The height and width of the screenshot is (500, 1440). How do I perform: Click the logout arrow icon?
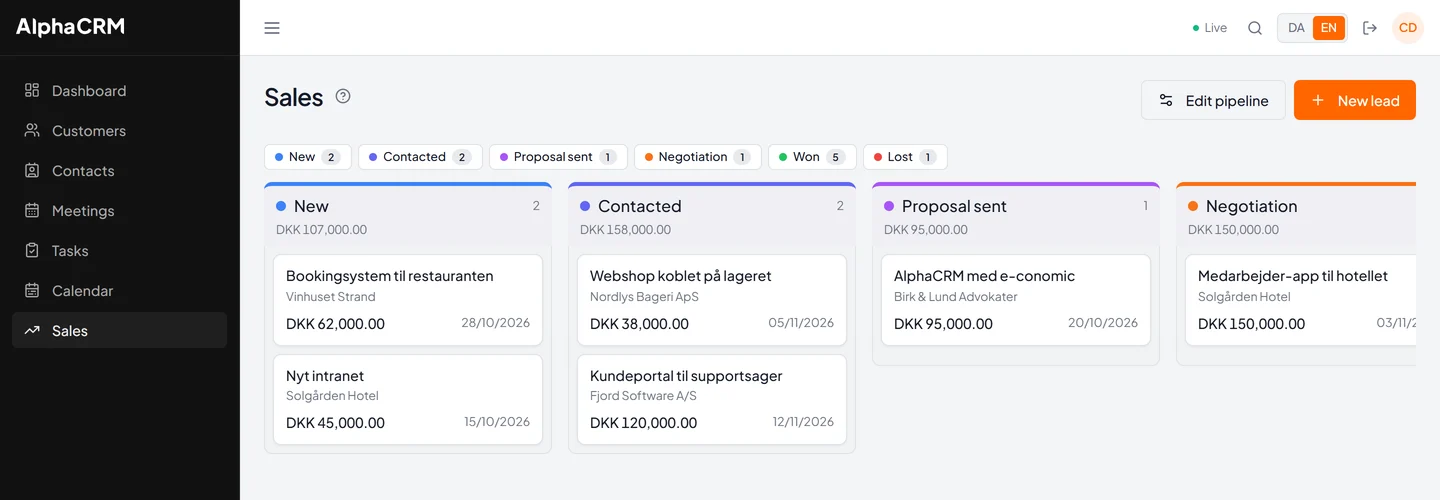(1370, 28)
